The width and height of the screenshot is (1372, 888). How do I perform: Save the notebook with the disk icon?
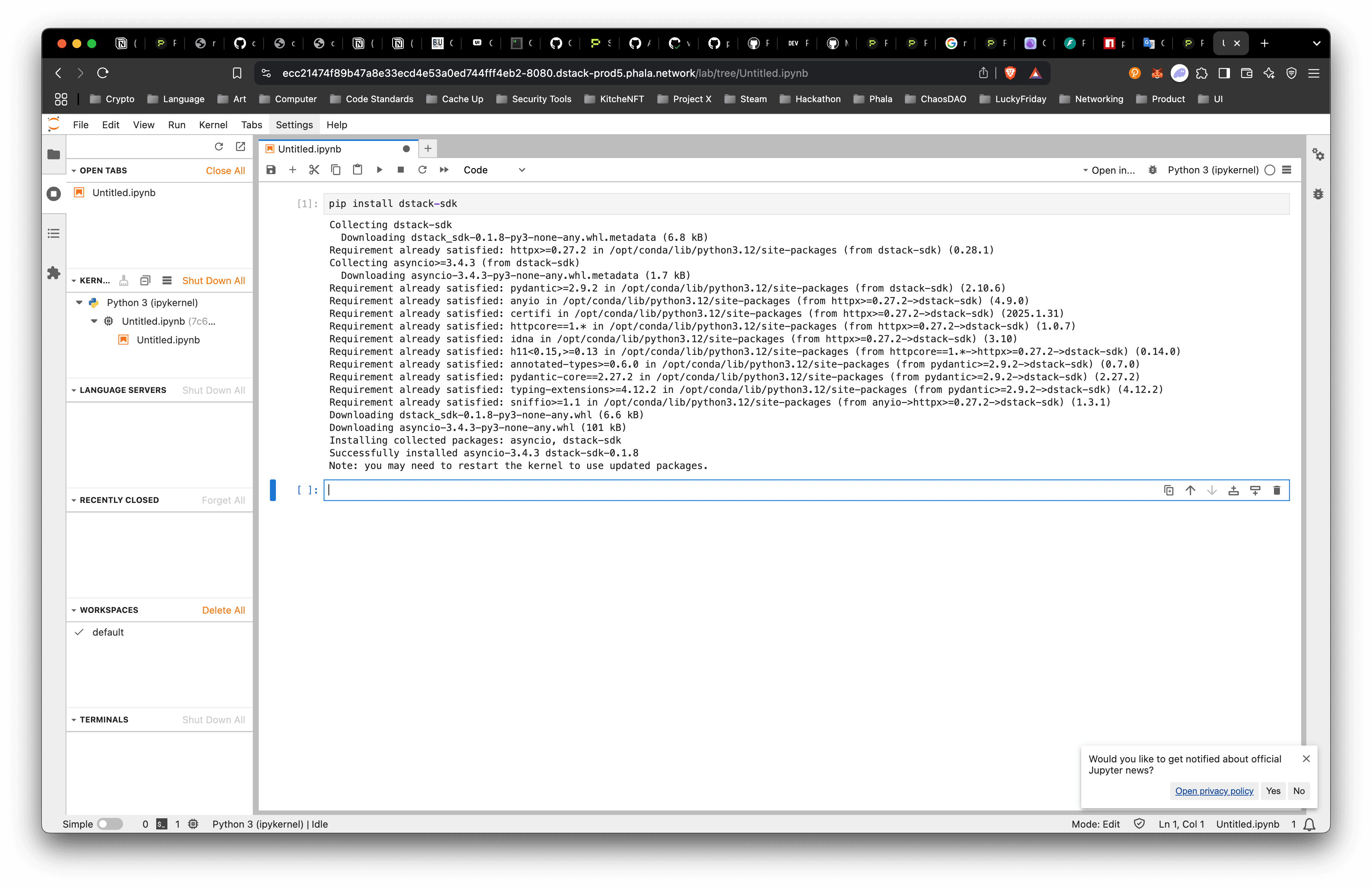(271, 170)
